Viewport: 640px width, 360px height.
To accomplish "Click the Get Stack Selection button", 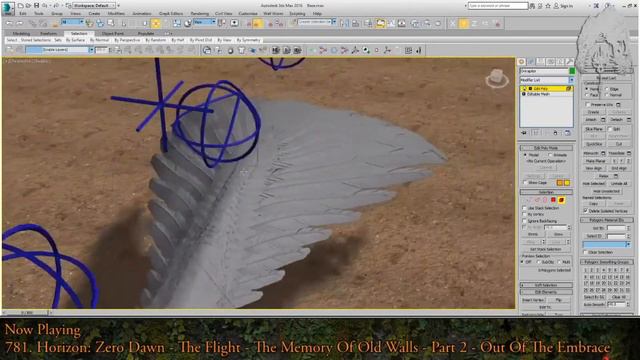I will (x=546, y=249).
